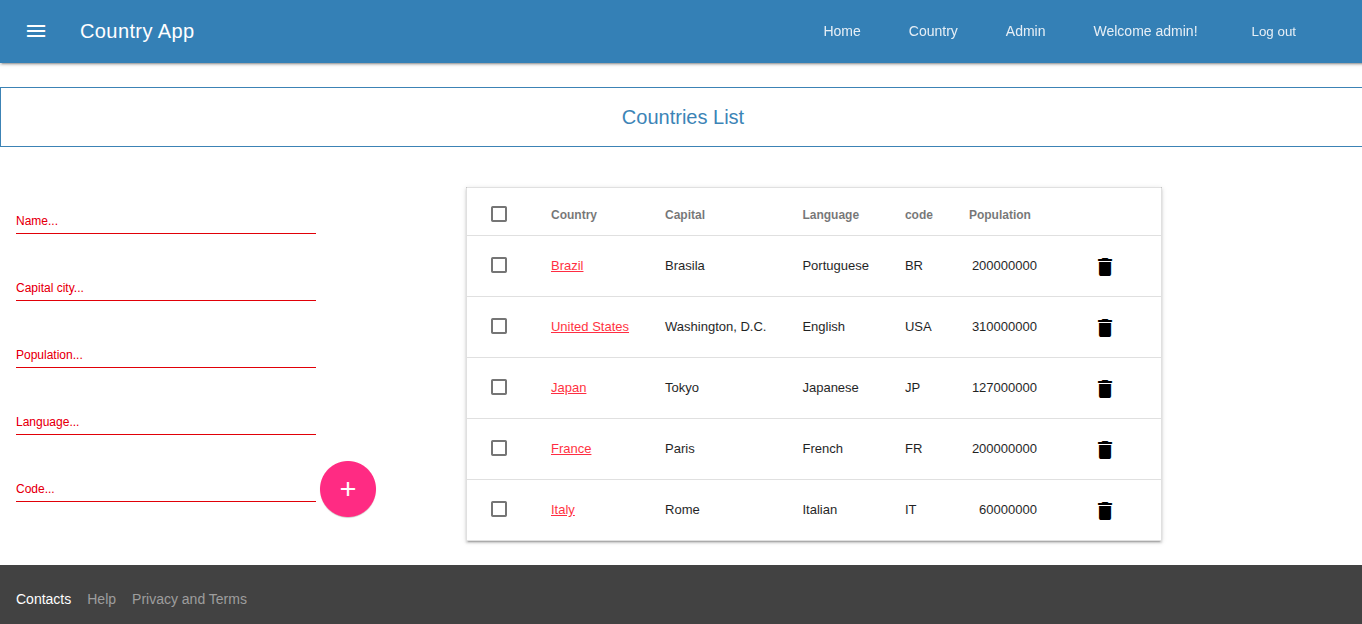Image resolution: width=1362 pixels, height=624 pixels.
Task: Go to the Home menu item
Action: pyautogui.click(x=841, y=31)
